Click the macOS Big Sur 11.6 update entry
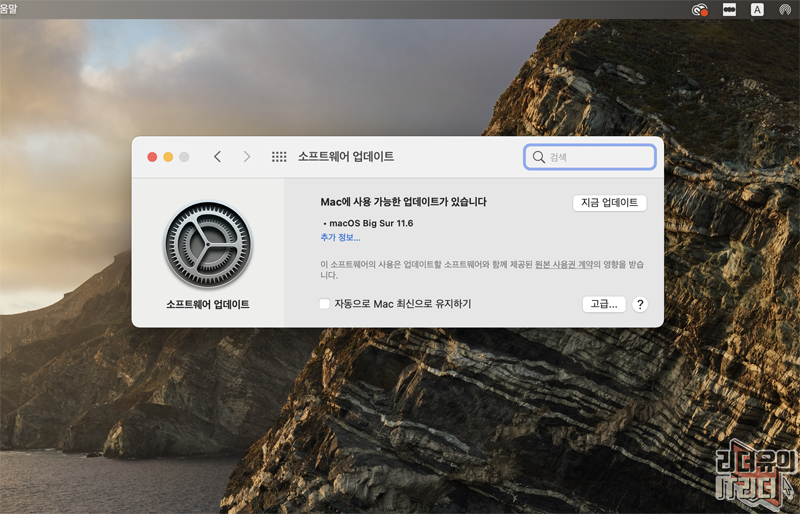Viewport: 800px width, 514px height. point(371,223)
